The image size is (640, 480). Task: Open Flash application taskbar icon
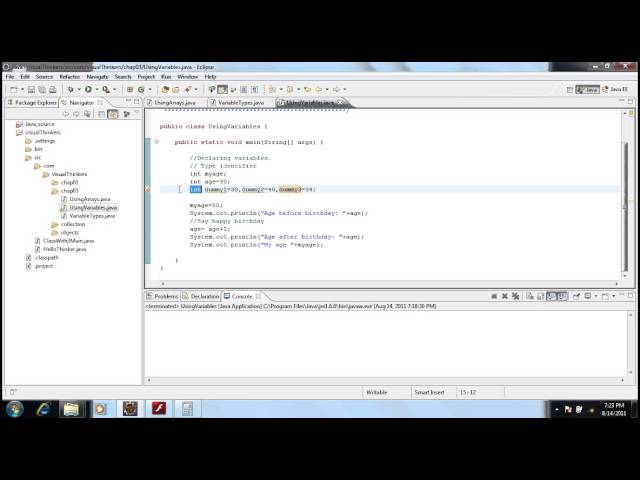[159, 409]
